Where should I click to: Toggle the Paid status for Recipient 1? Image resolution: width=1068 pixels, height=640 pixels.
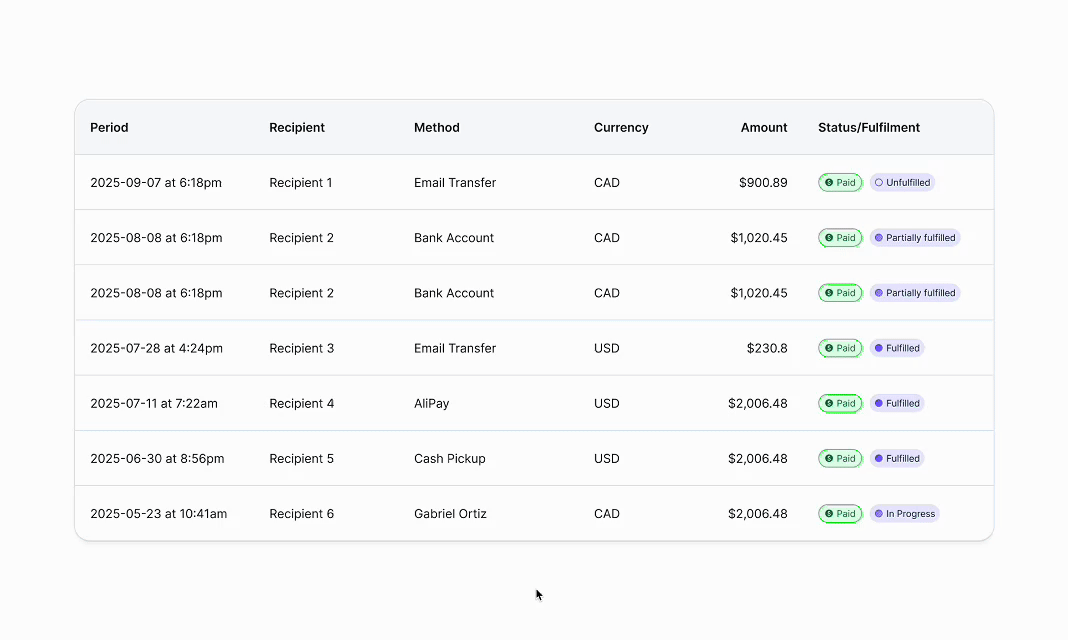click(x=840, y=182)
